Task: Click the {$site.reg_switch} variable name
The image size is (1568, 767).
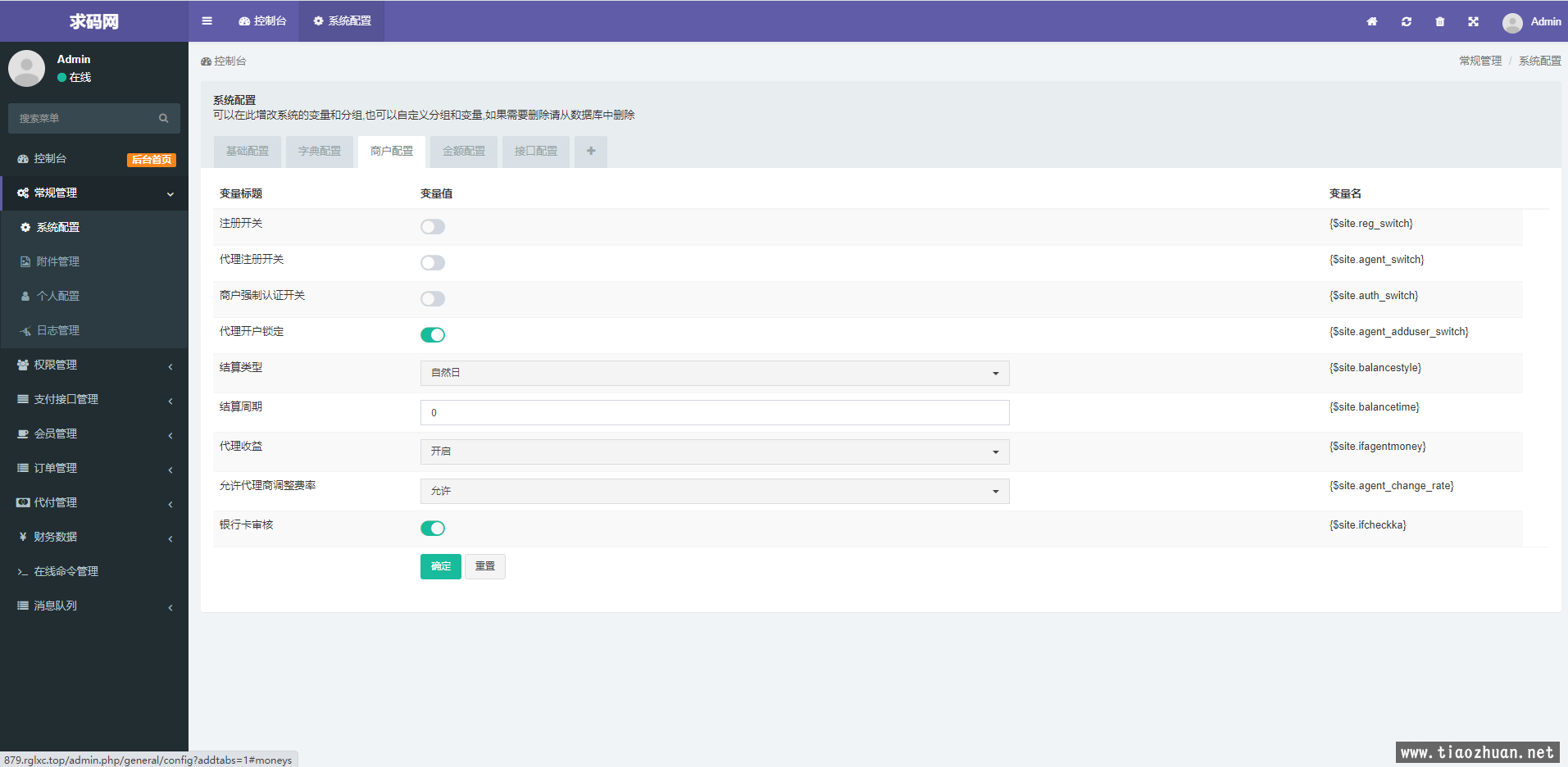Action: pos(1371,224)
